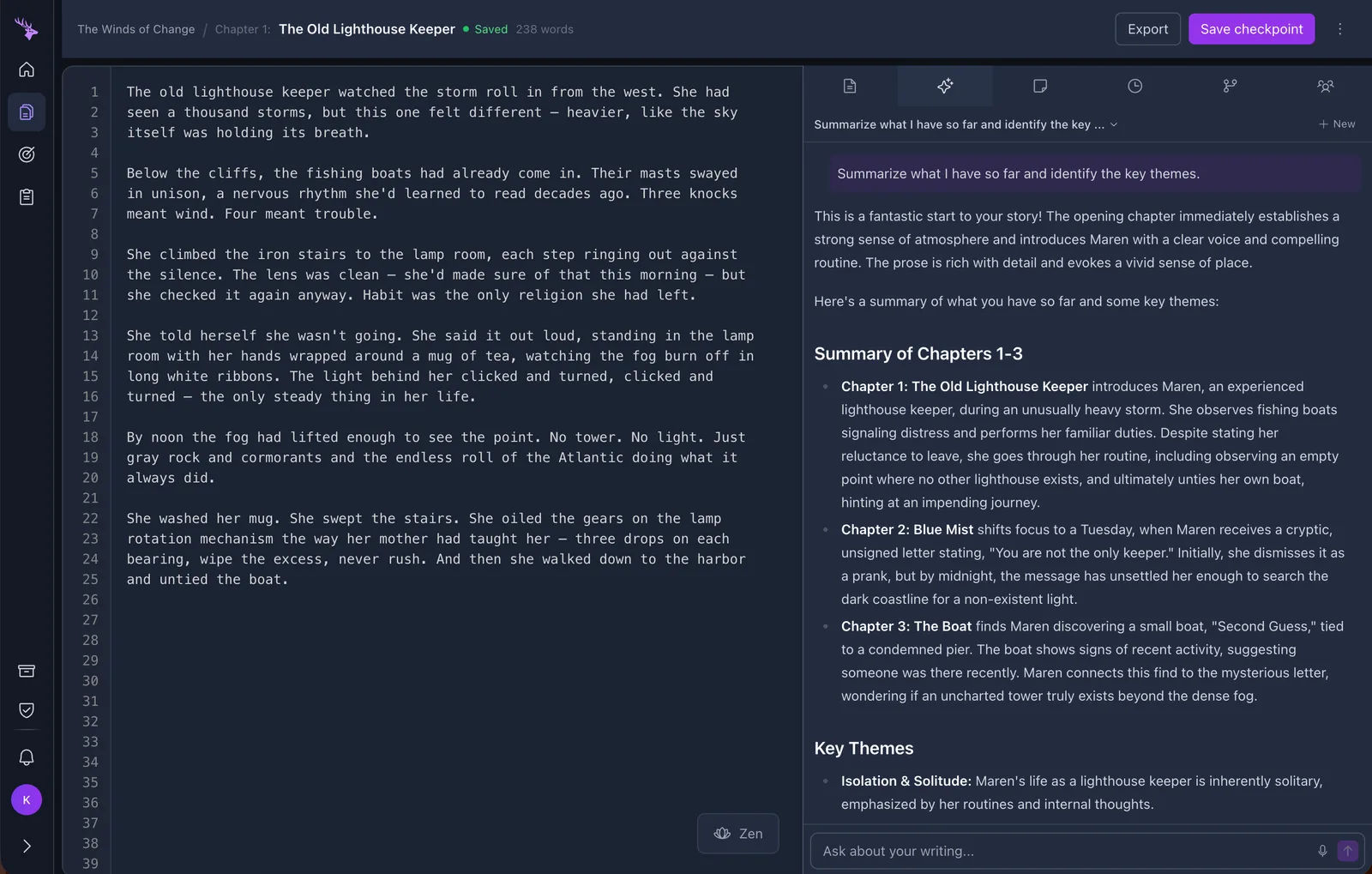
Task: Open Home from the left sidebar
Action: pyautogui.click(x=27, y=69)
